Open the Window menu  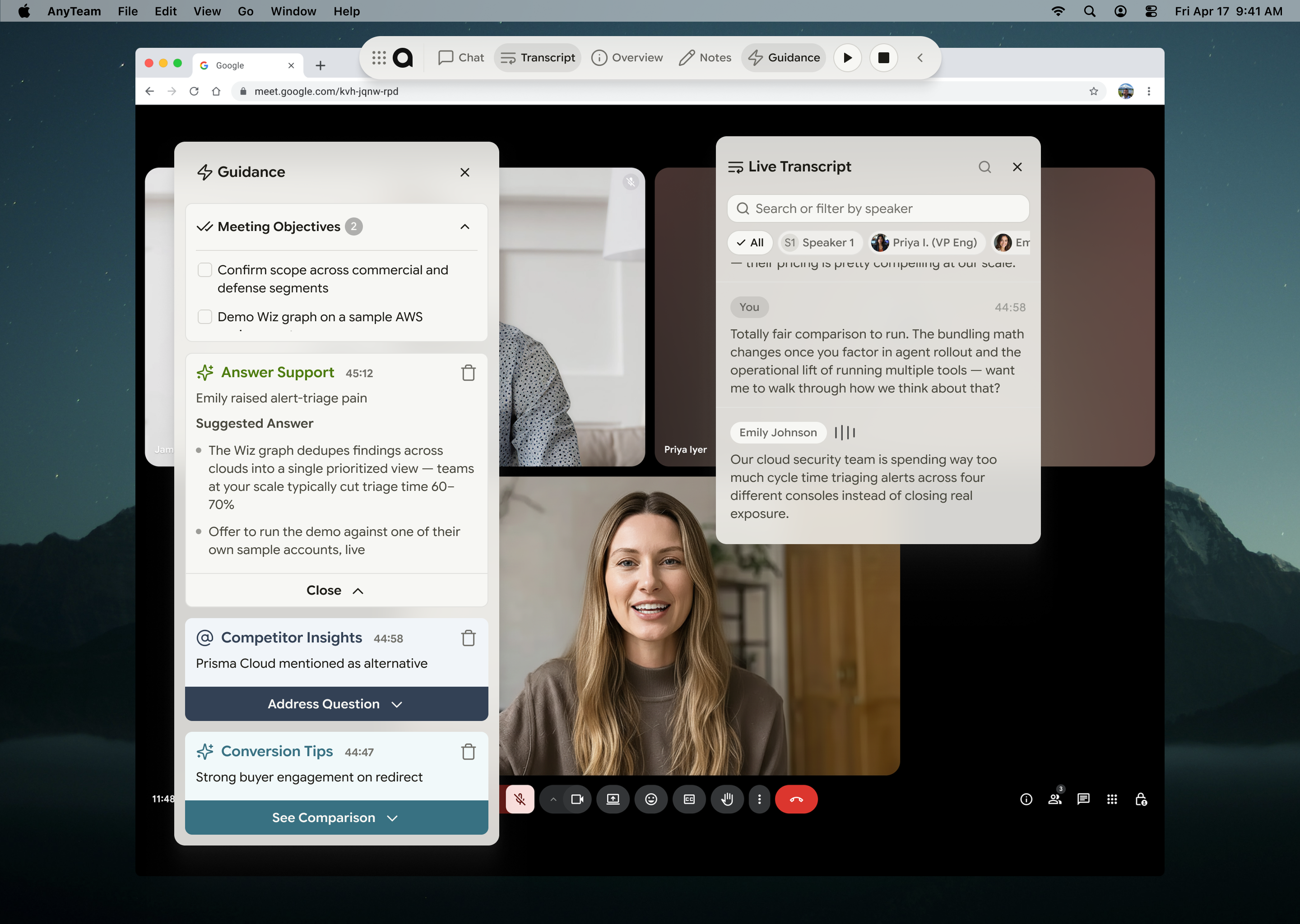293,11
